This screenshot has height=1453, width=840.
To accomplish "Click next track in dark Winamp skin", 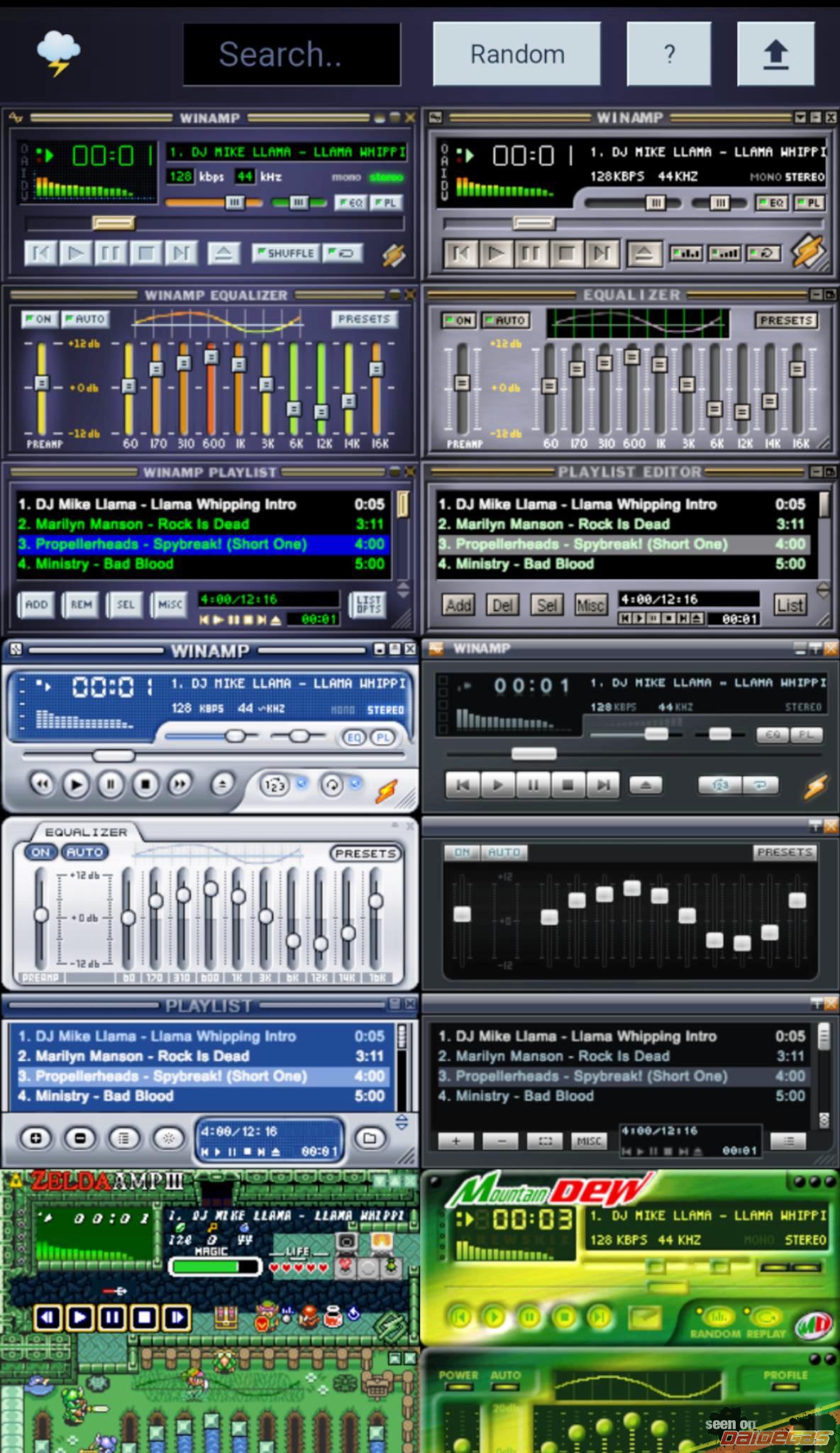I will pos(603,785).
